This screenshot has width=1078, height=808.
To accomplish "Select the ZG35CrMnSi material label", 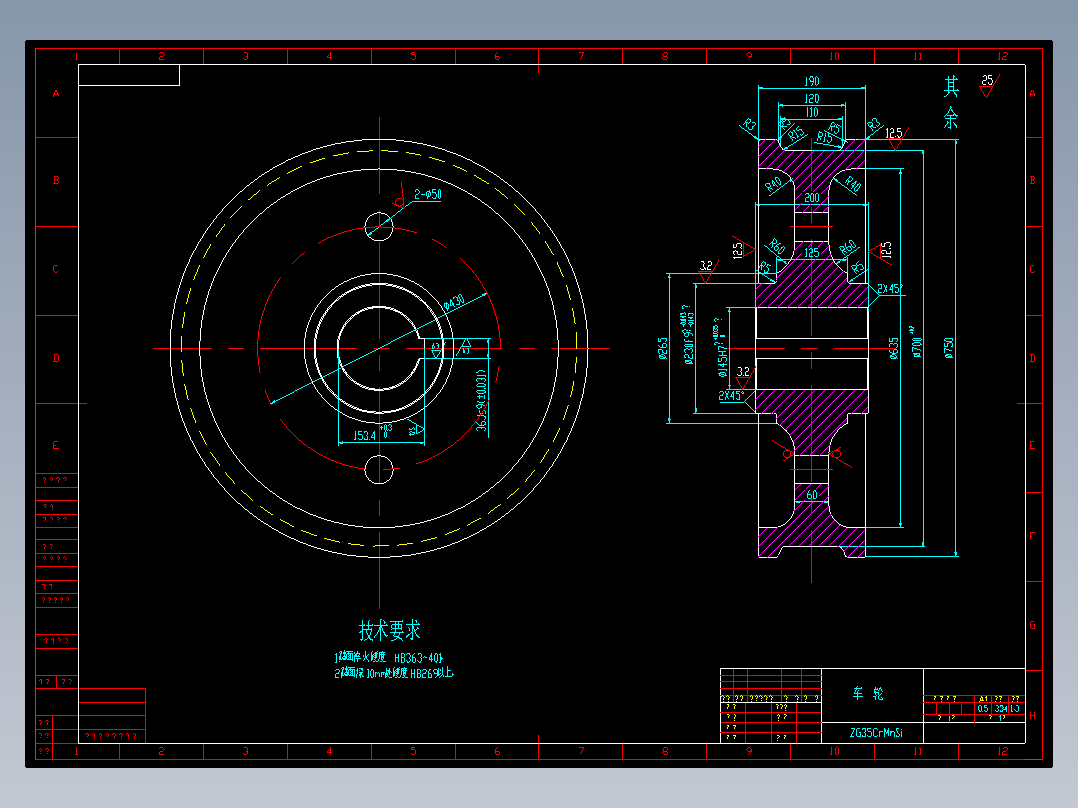I will point(876,733).
